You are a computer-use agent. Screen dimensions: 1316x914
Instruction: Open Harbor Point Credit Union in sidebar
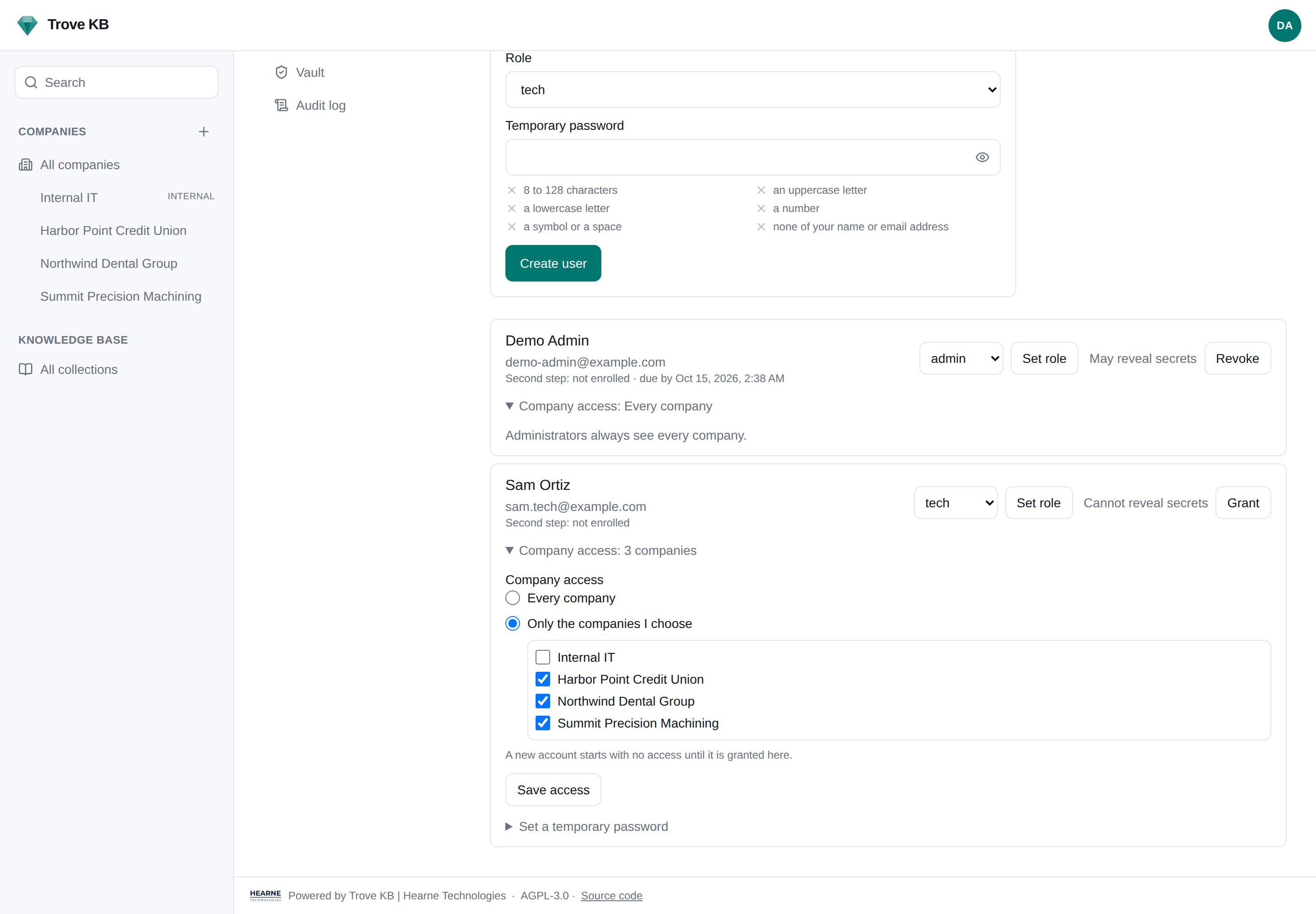click(x=113, y=231)
